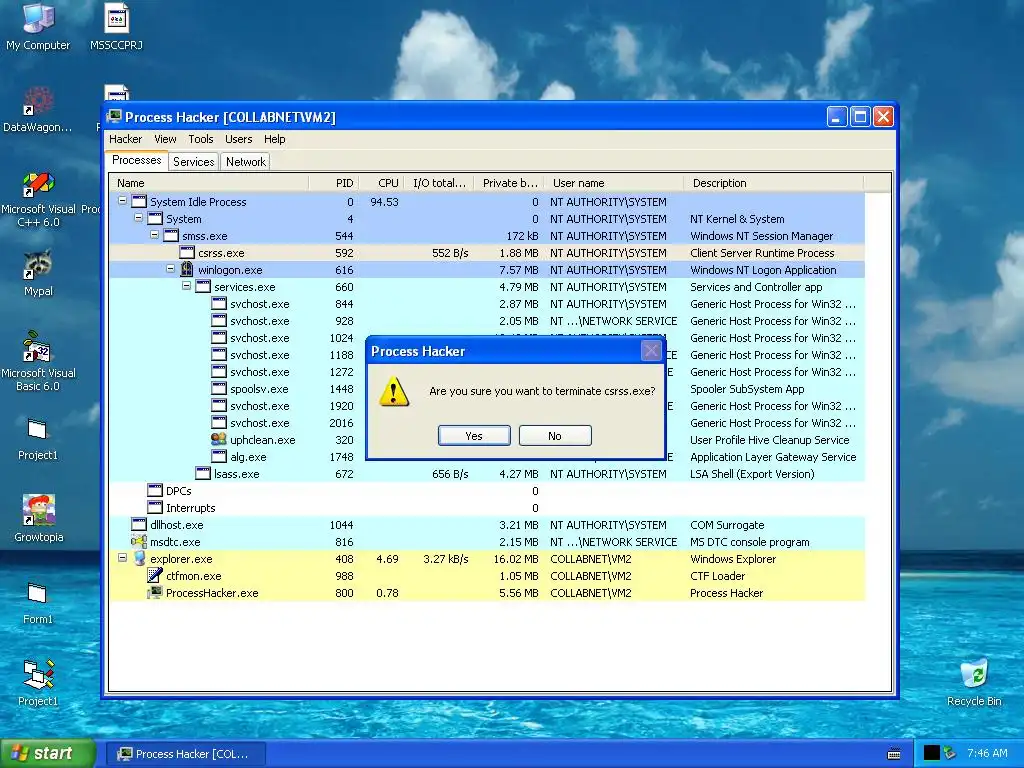The height and width of the screenshot is (768, 1024).
Task: Select the Interrupts row
Action: coord(487,507)
